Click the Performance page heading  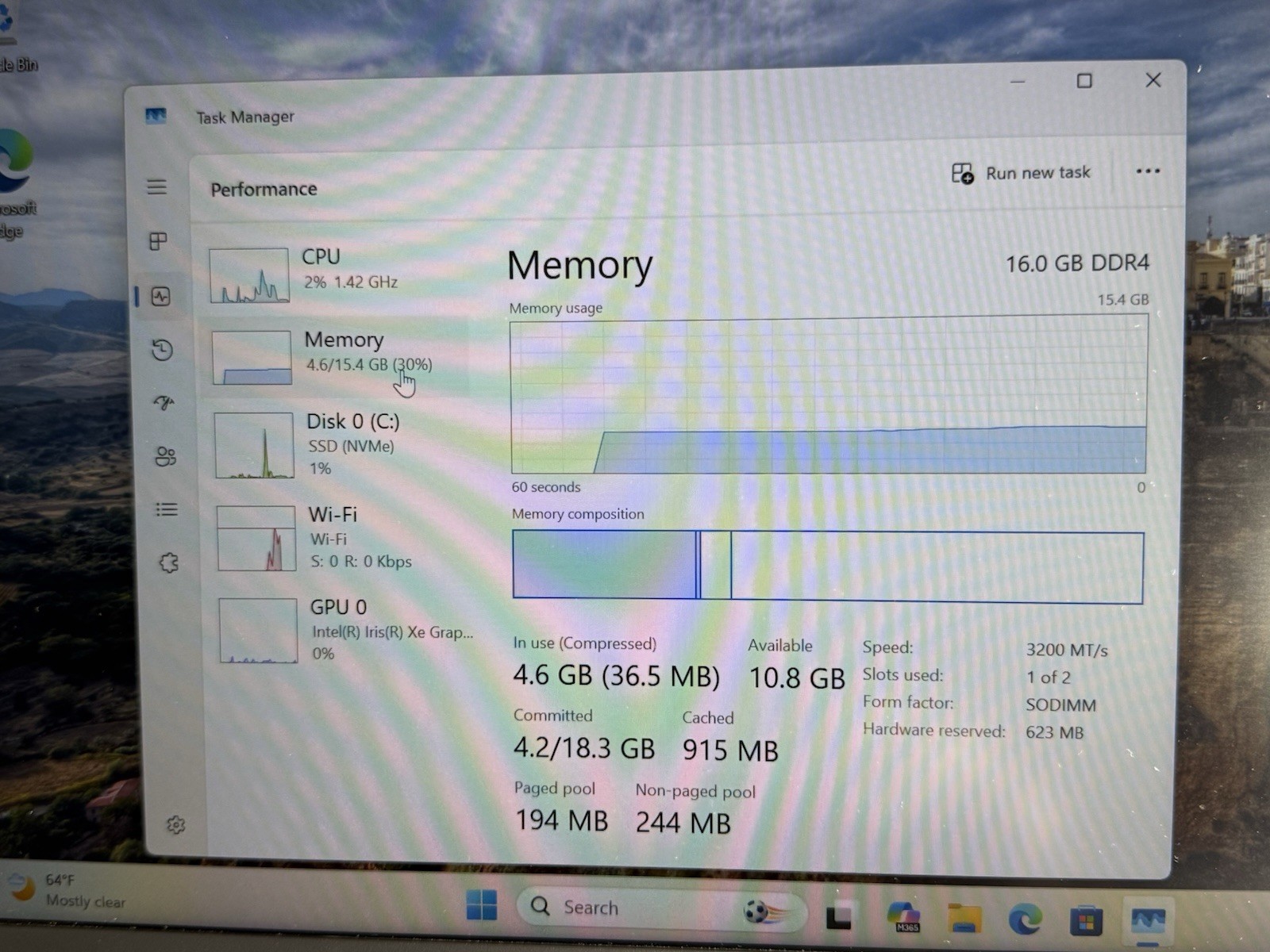pos(264,189)
